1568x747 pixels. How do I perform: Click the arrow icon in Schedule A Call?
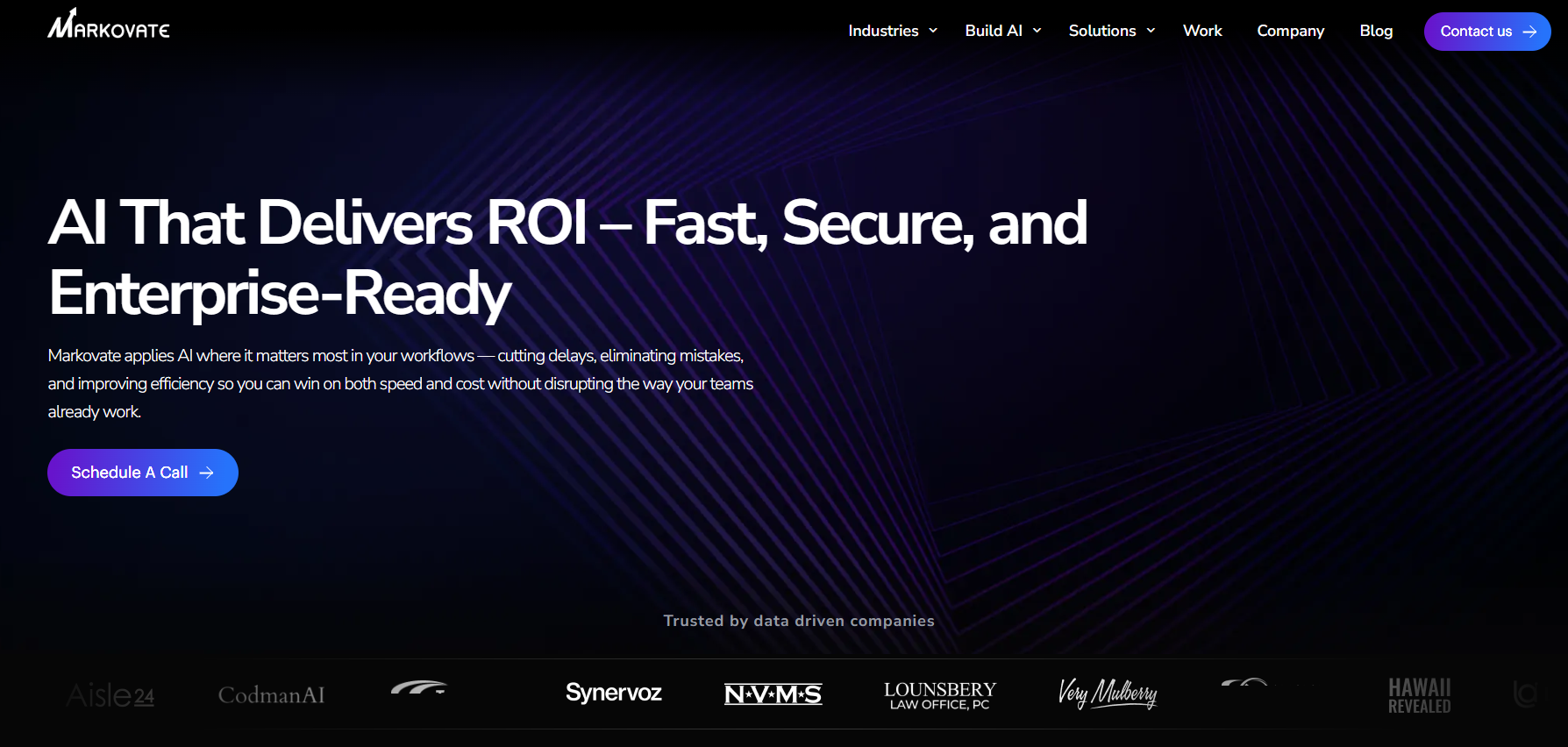point(207,473)
